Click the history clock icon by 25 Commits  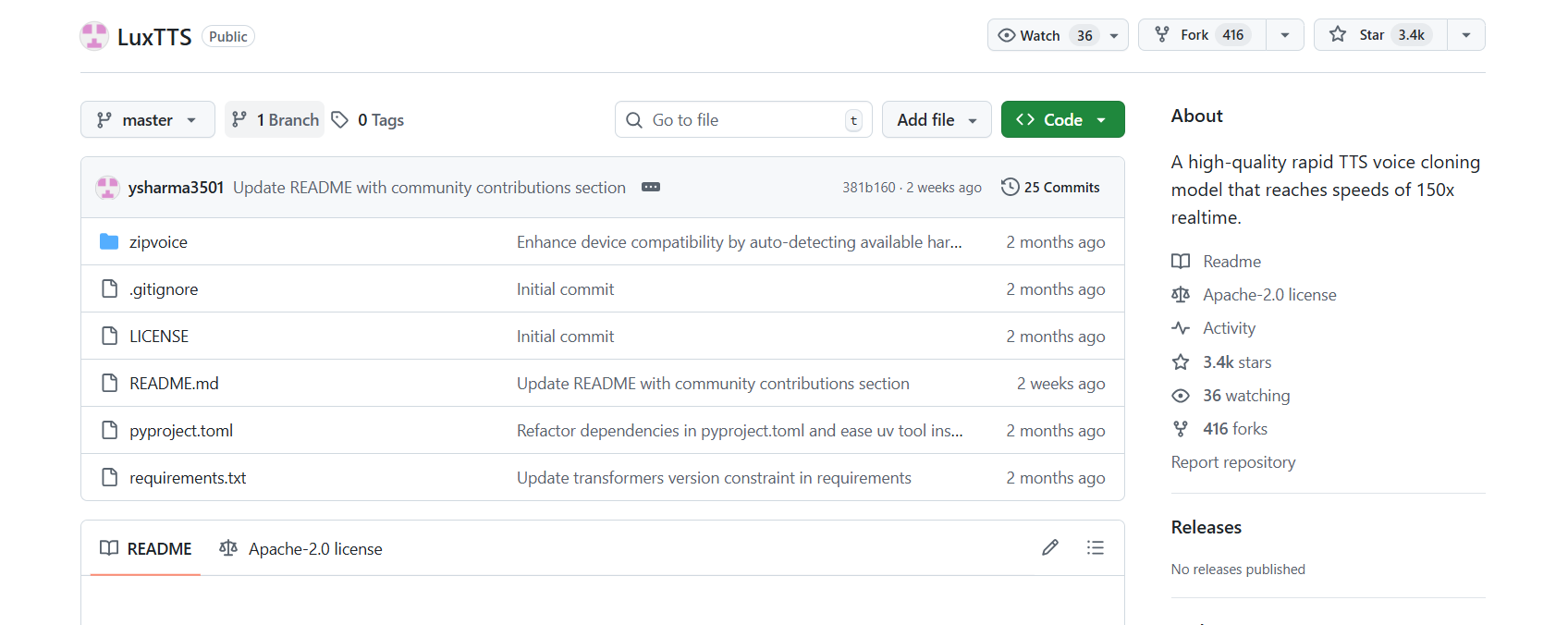coord(1011,187)
